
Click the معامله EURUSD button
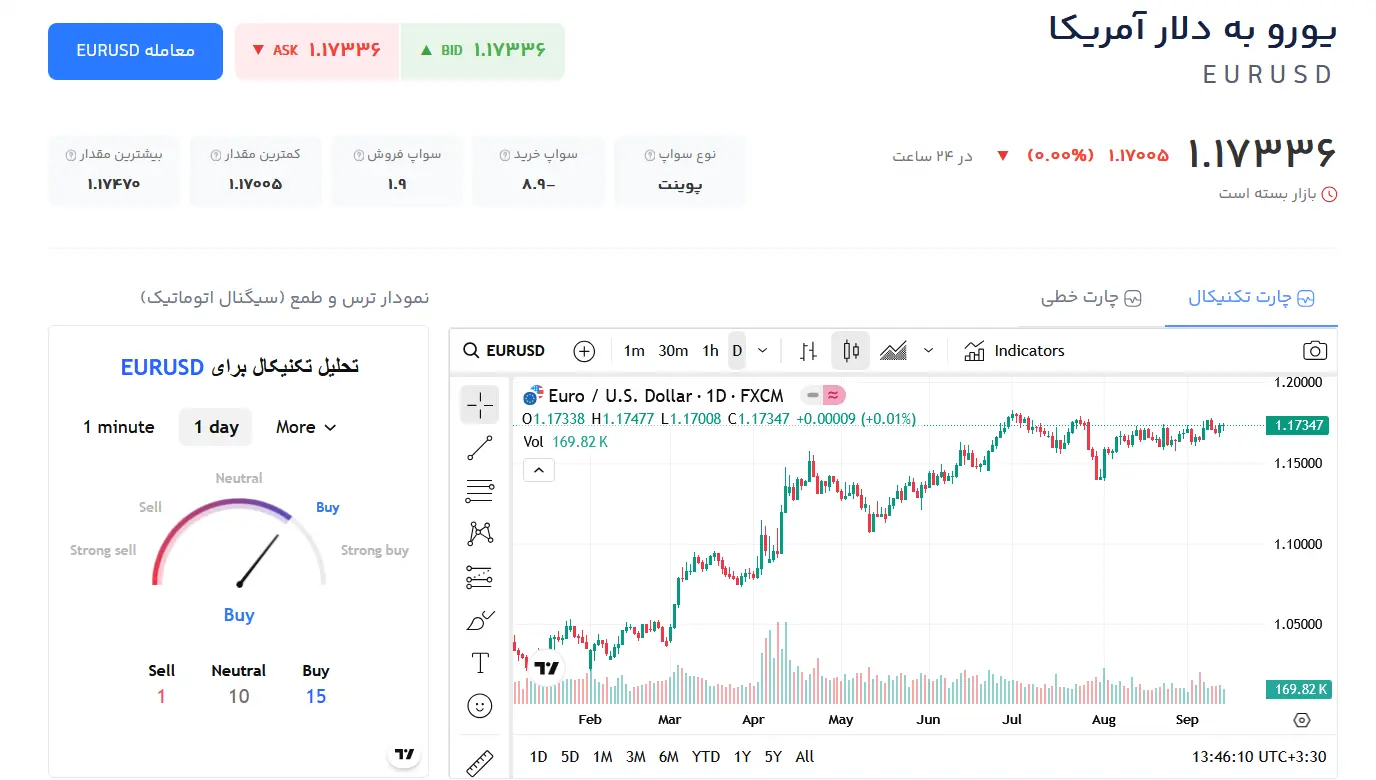click(135, 51)
